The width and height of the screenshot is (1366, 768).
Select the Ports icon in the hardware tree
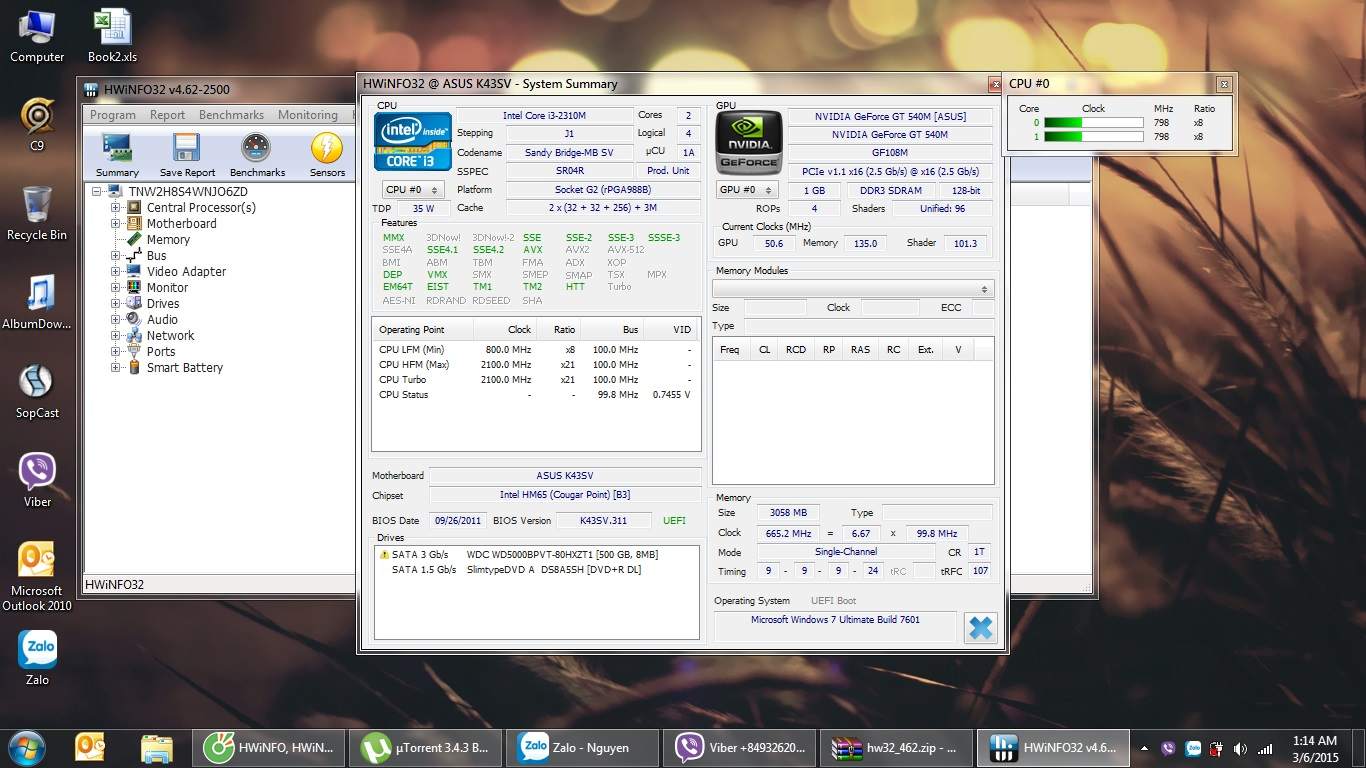point(134,351)
